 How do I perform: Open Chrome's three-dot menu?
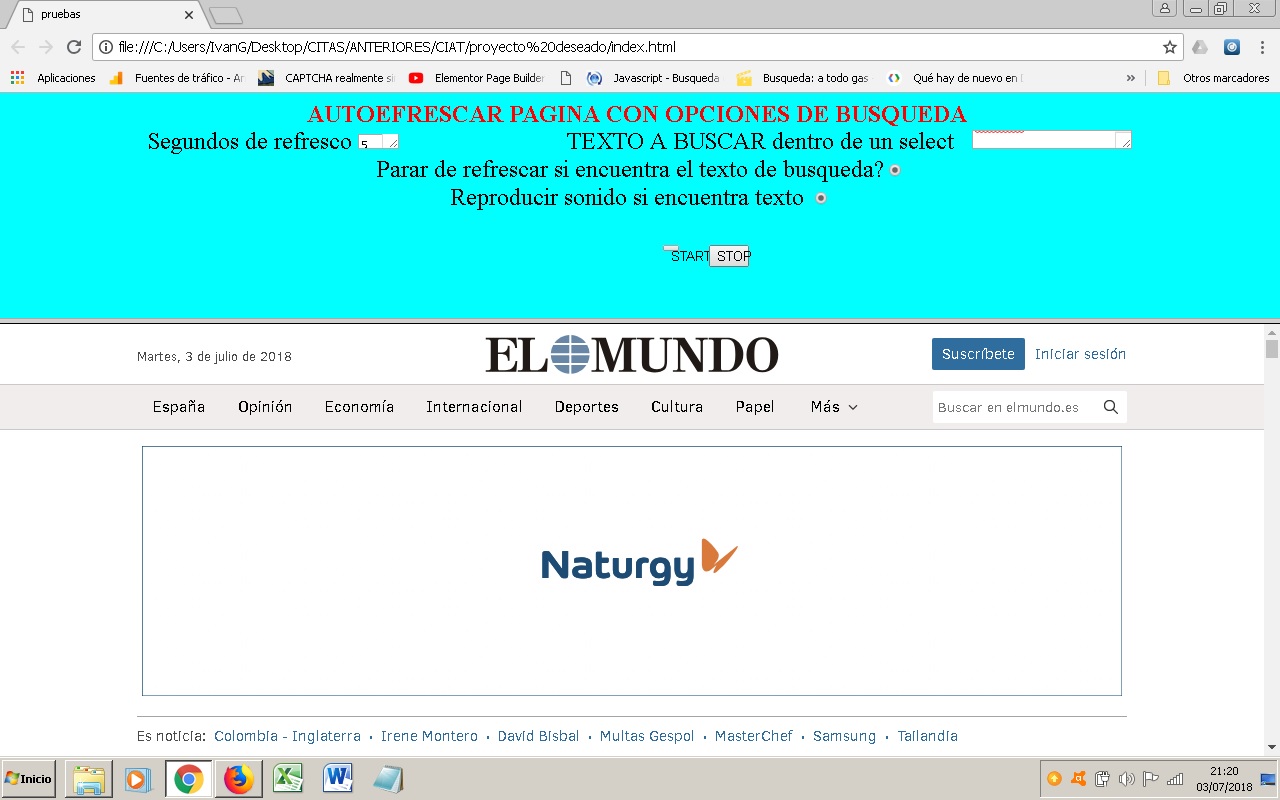pos(1262,47)
